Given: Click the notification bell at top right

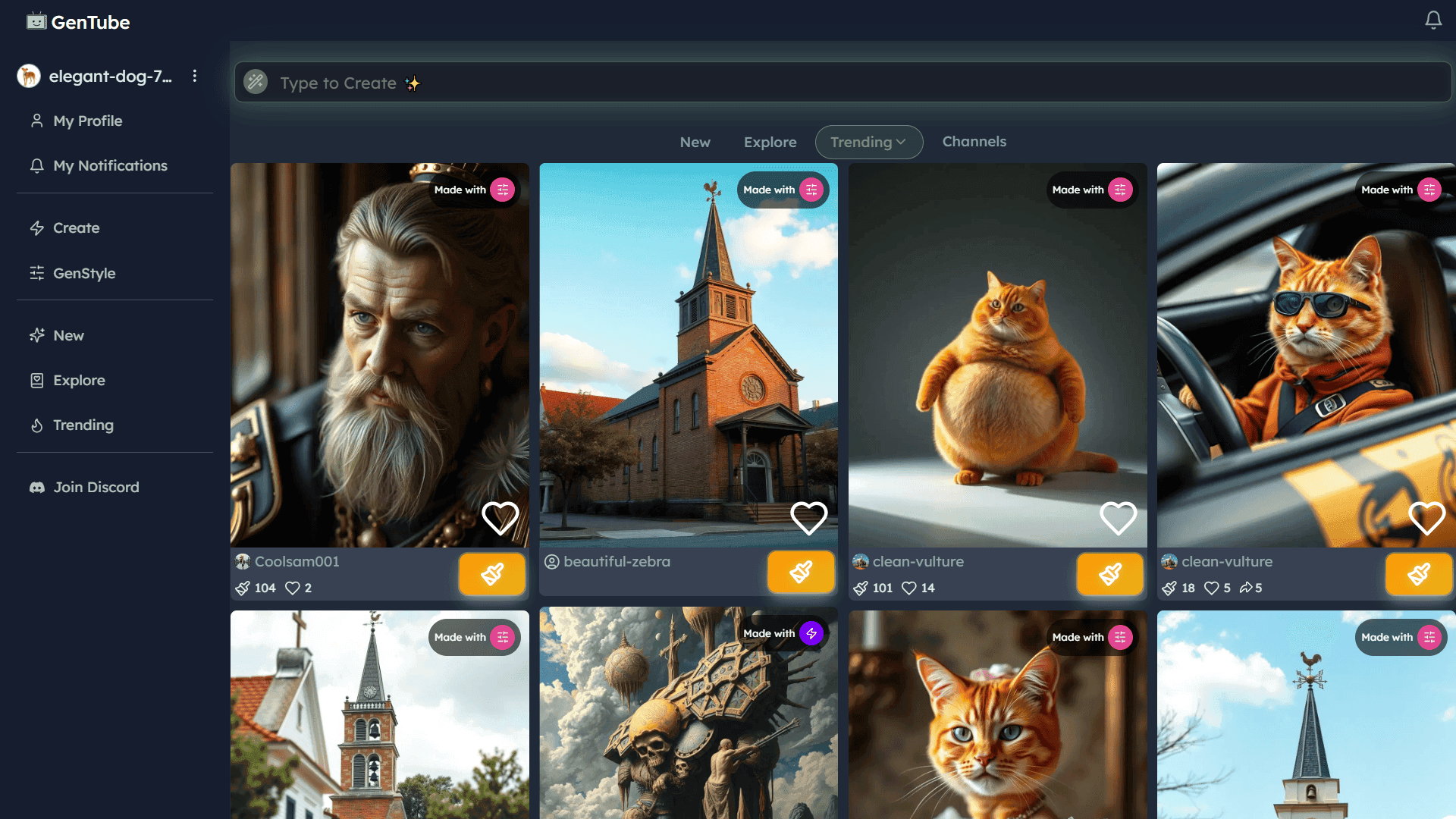Looking at the screenshot, I should pyautogui.click(x=1433, y=20).
